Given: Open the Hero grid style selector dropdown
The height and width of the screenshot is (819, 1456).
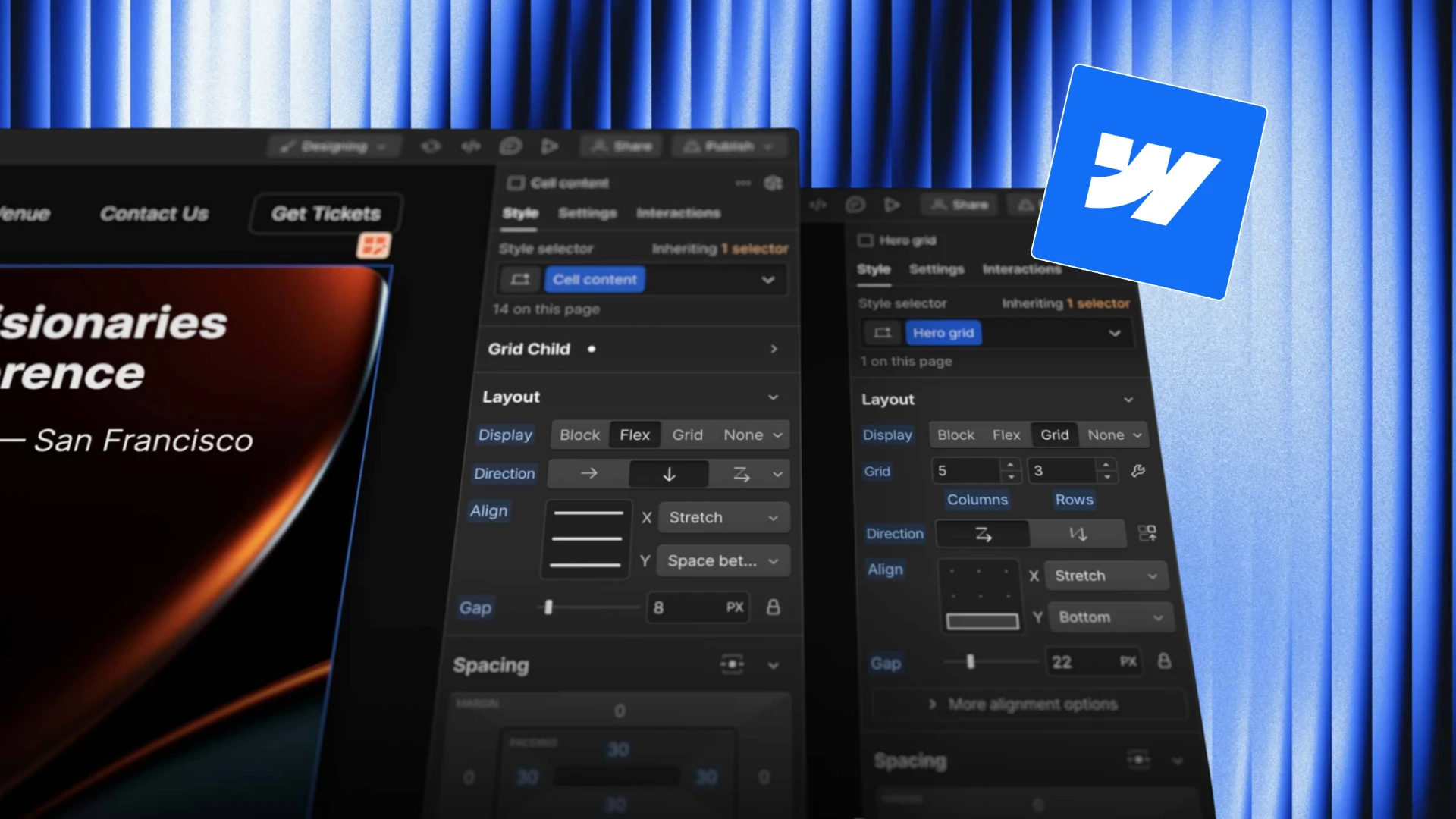Looking at the screenshot, I should (1114, 333).
